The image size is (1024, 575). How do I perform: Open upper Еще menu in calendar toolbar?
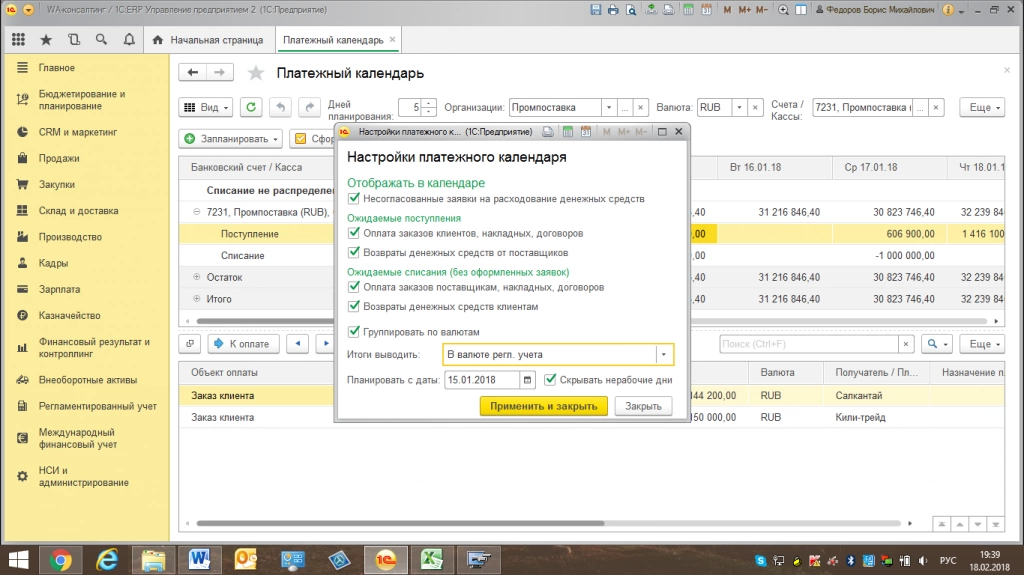[982, 107]
